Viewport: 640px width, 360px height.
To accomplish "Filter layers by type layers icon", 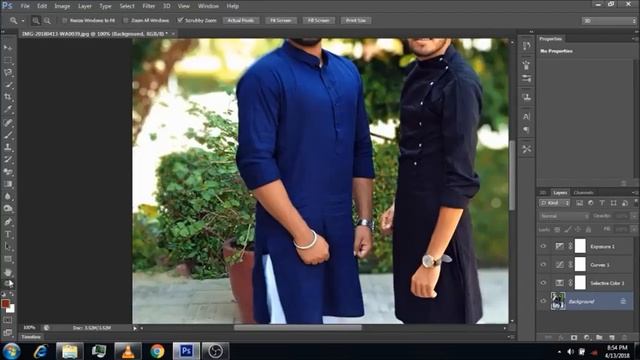I will pos(602,203).
